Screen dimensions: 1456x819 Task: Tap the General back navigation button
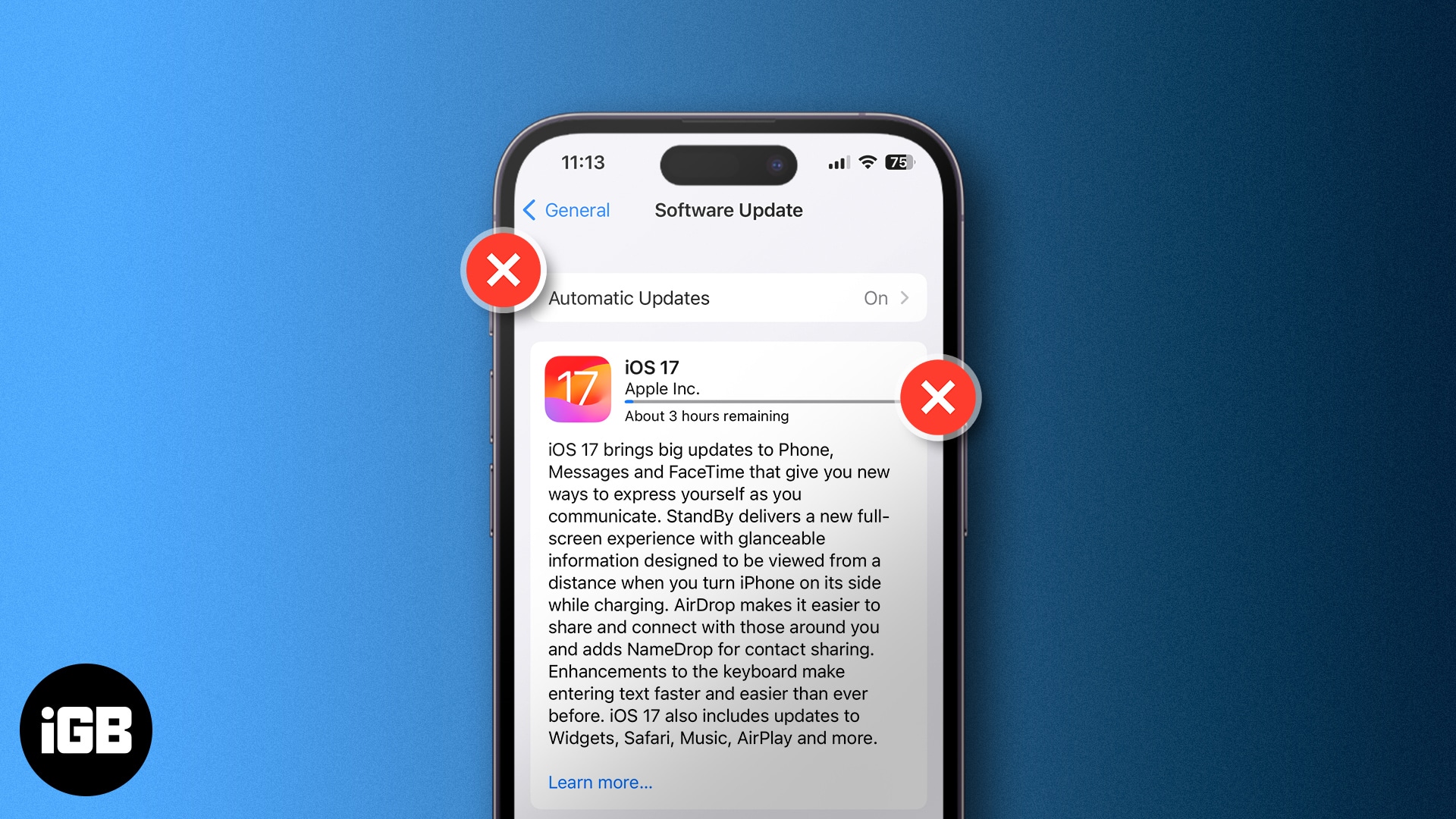coord(569,209)
